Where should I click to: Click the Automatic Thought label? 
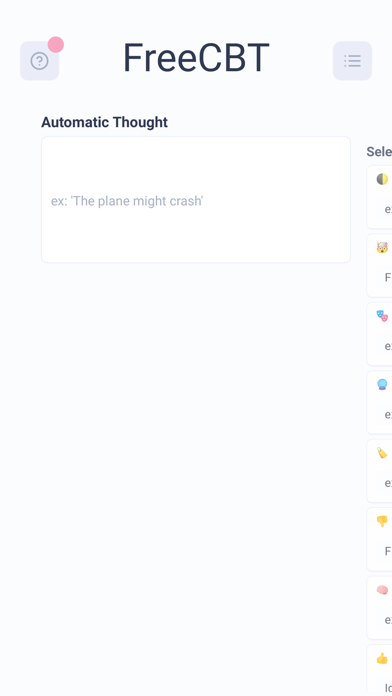pyautogui.click(x=104, y=122)
